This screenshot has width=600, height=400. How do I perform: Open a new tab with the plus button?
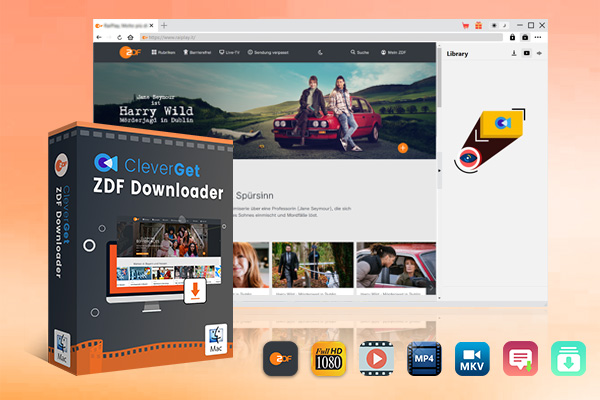(164, 26)
